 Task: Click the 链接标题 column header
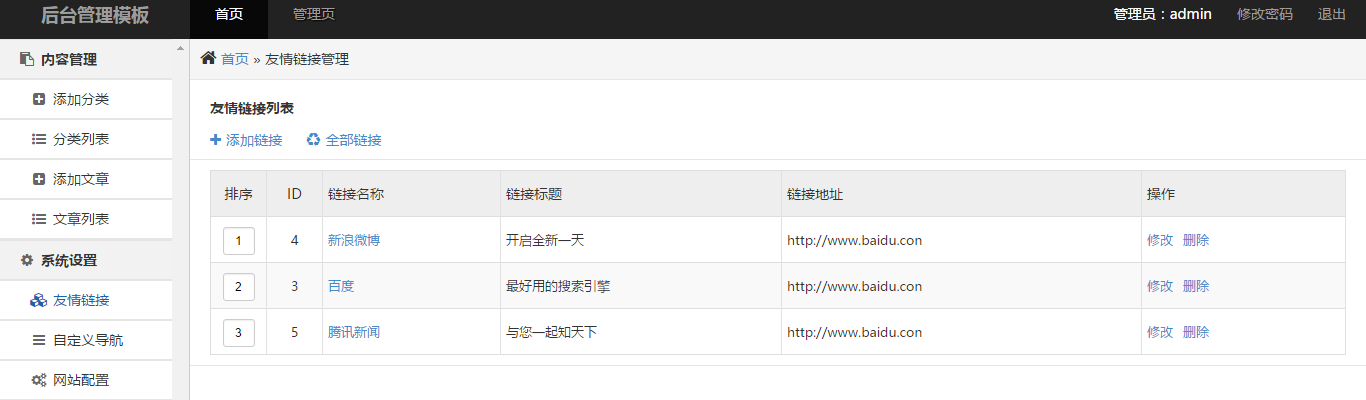point(641,194)
